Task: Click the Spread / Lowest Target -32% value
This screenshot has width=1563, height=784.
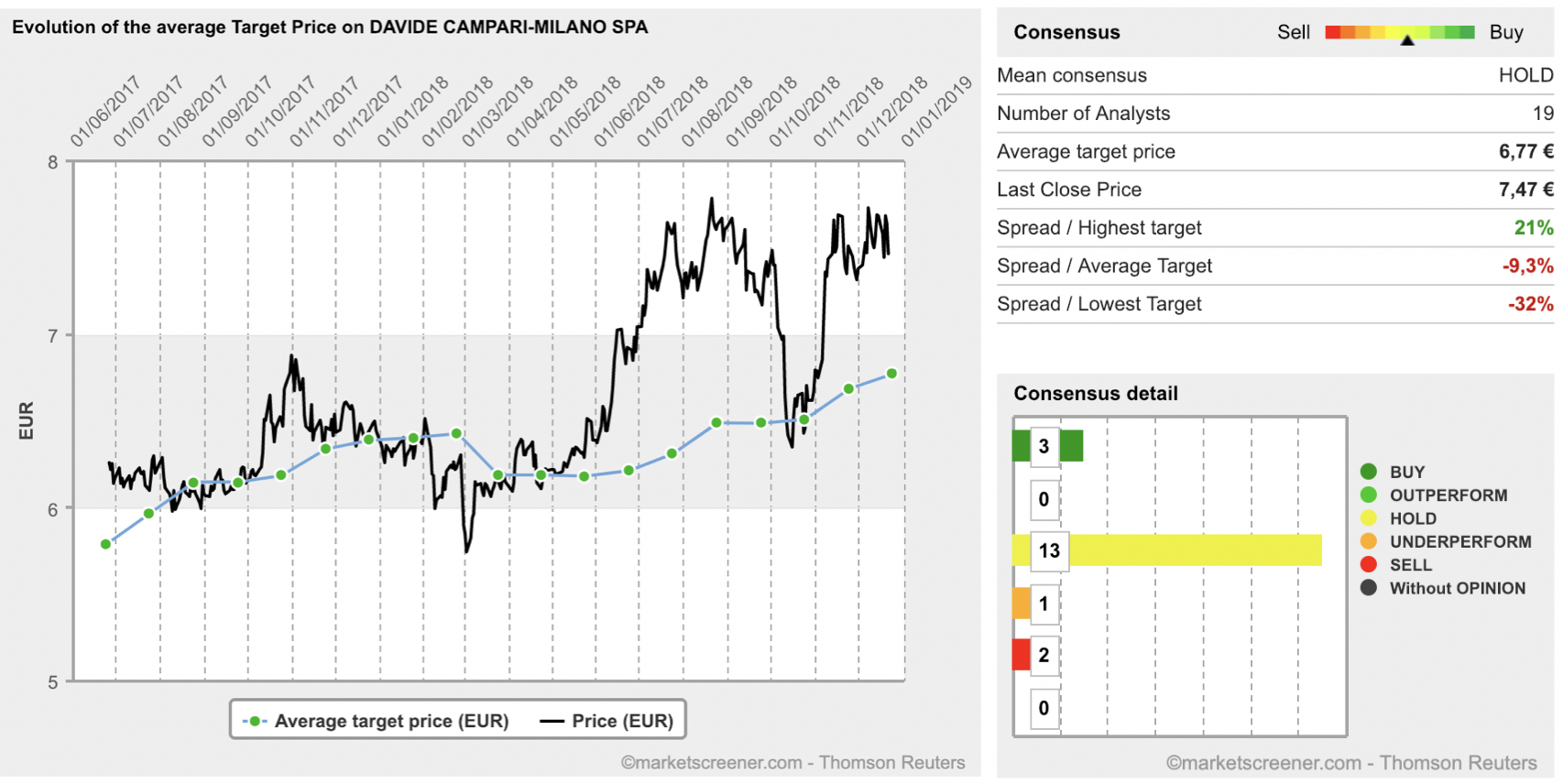Action: 1530,304
